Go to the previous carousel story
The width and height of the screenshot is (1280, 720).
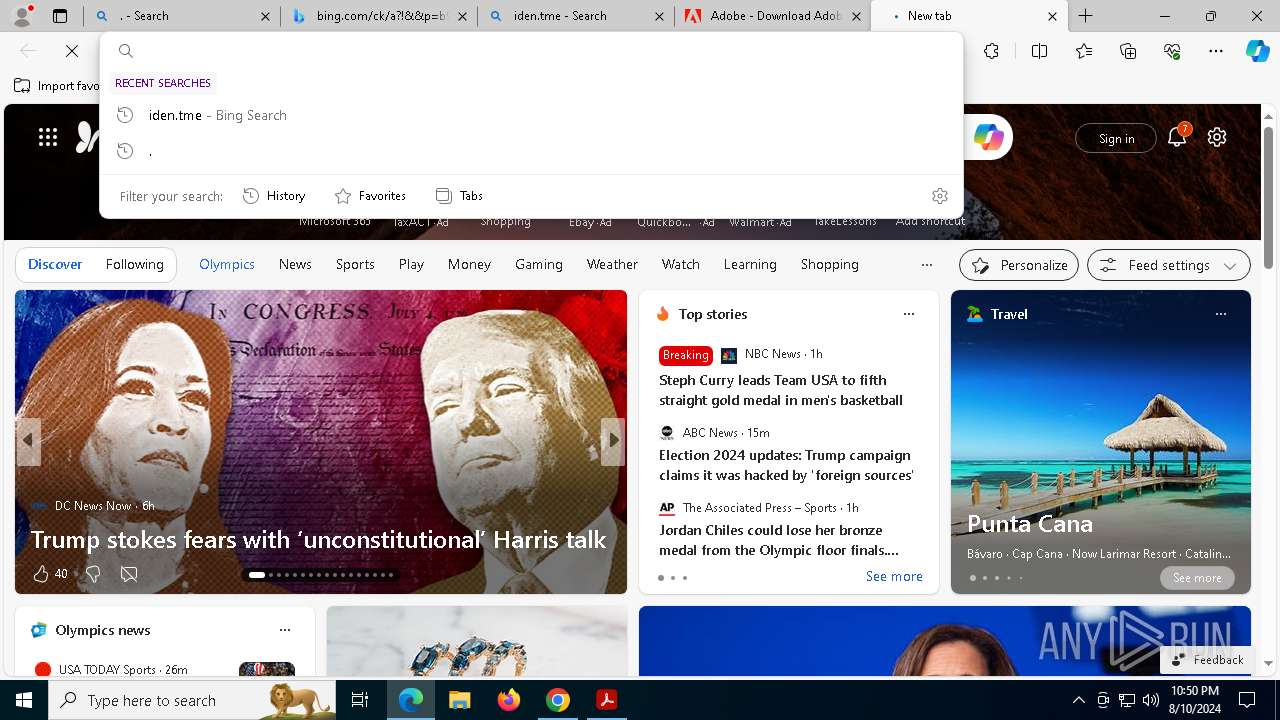click(x=28, y=440)
